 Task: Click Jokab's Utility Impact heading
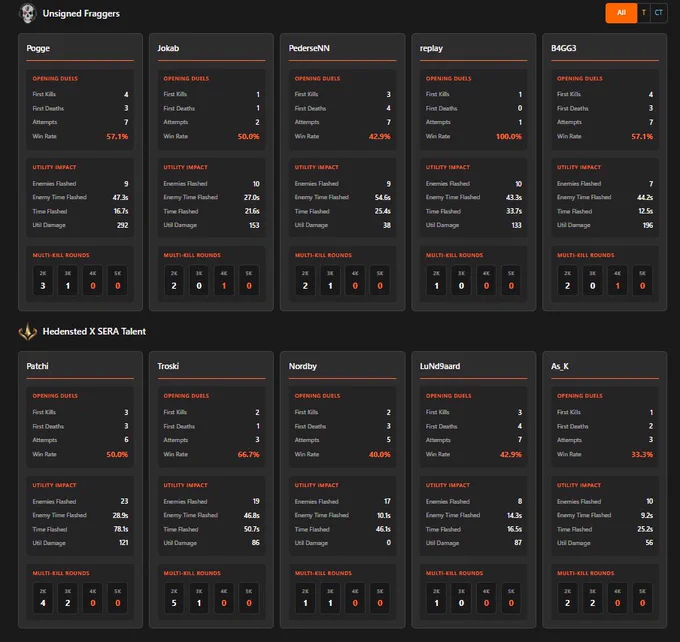click(x=186, y=167)
